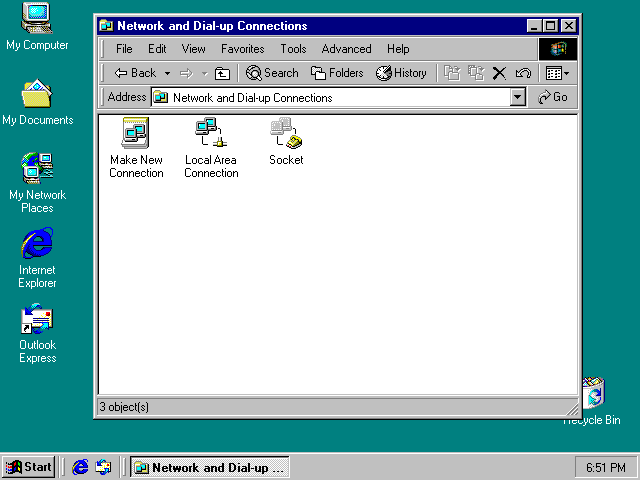
Task: Select the My Network Places desktop icon
Action: 37,183
